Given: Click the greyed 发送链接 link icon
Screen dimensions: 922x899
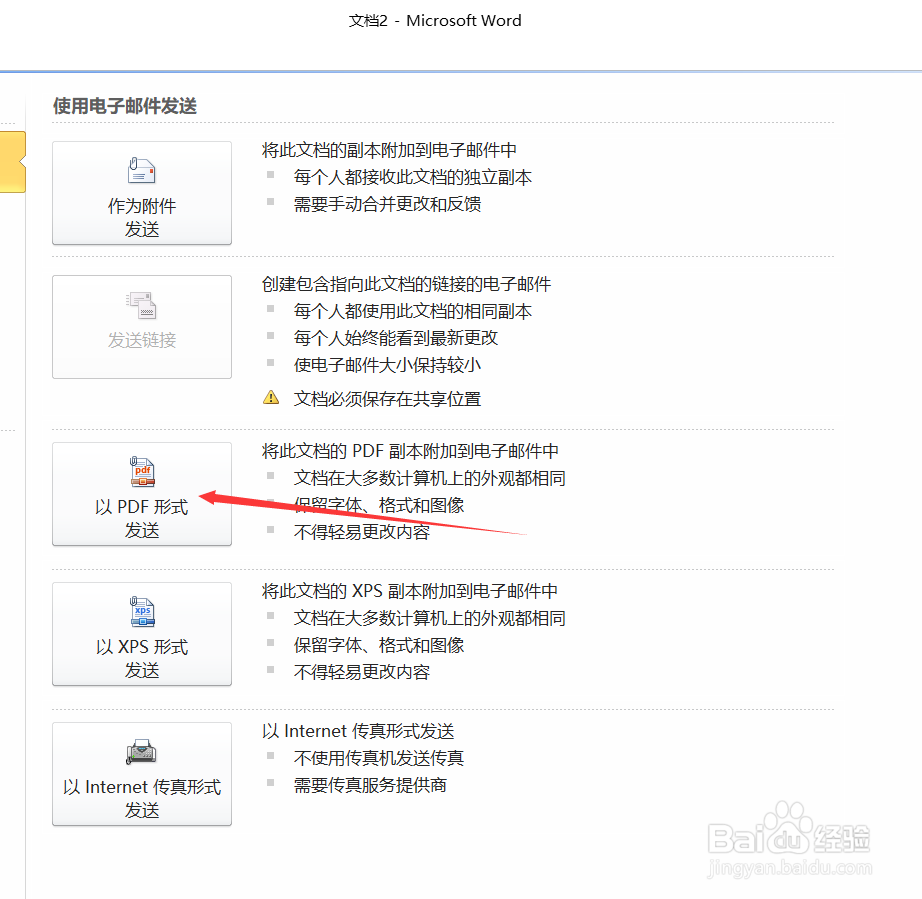Looking at the screenshot, I should pos(141,305).
